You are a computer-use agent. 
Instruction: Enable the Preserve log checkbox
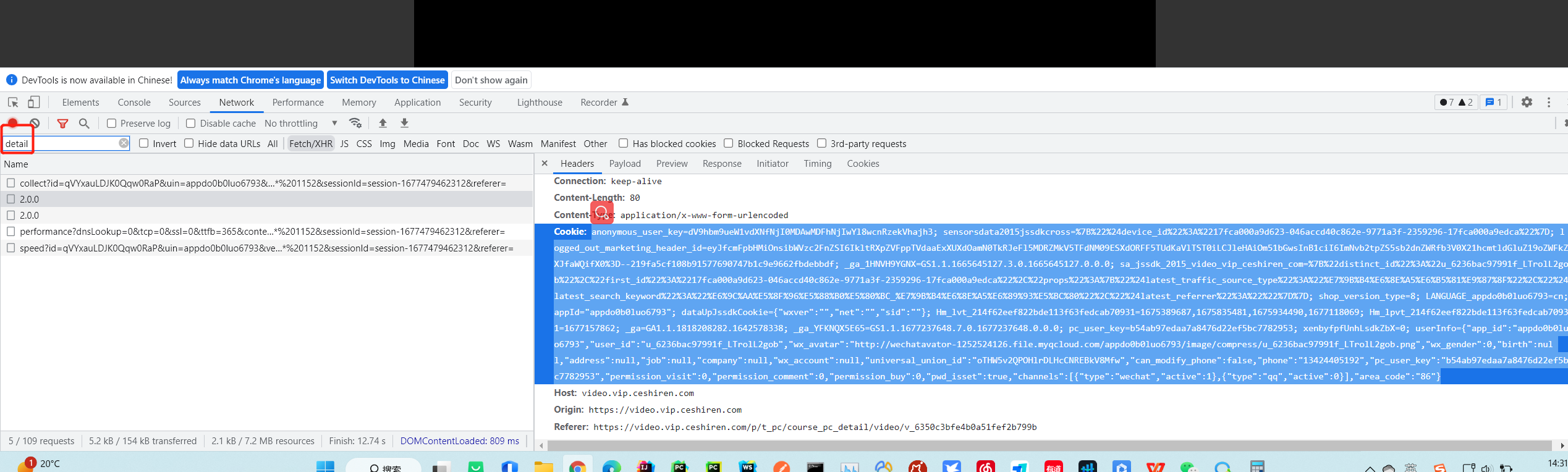point(112,124)
